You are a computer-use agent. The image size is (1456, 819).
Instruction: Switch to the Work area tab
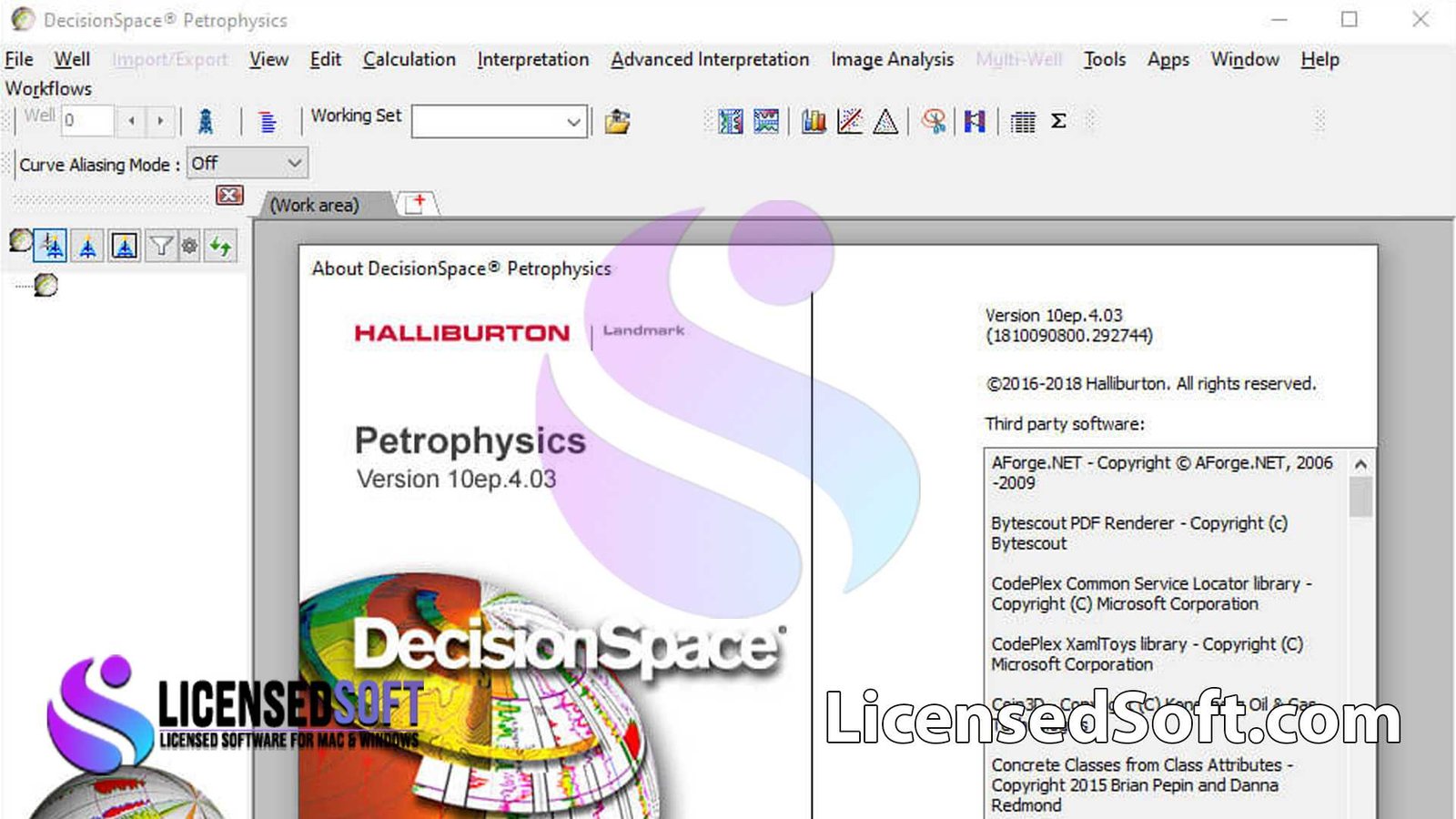point(313,205)
